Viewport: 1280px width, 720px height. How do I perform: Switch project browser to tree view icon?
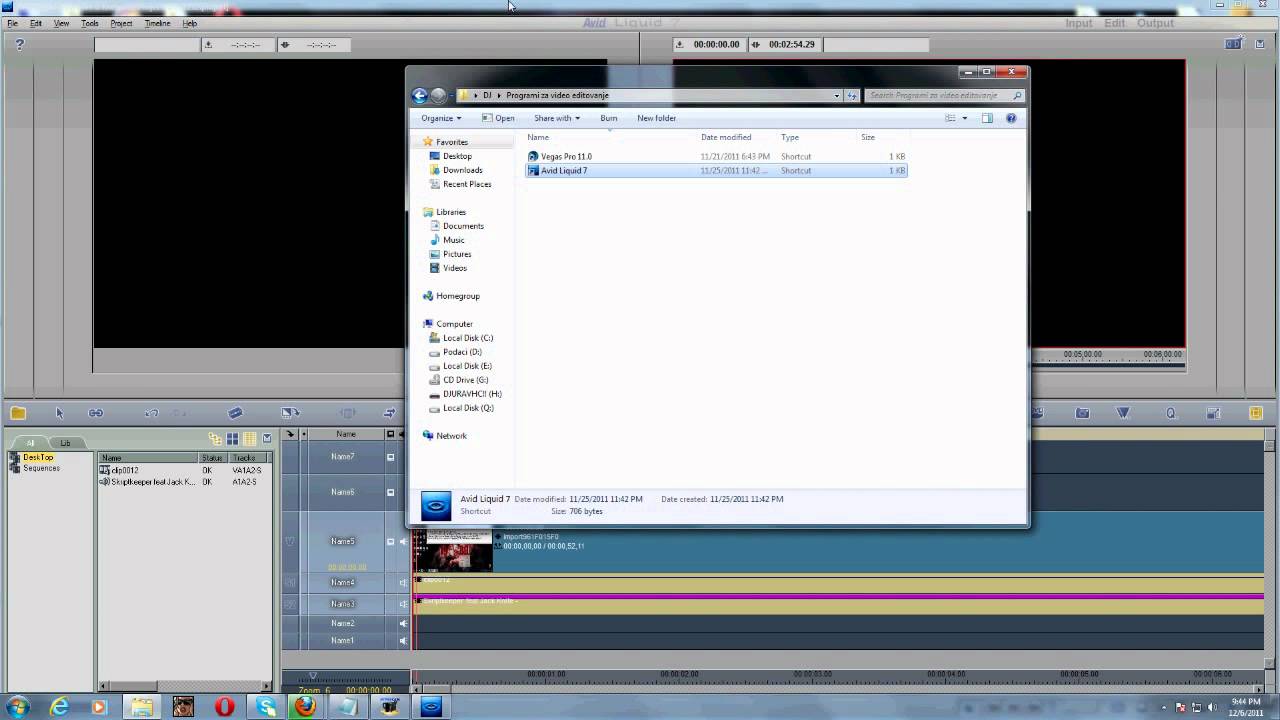(215, 439)
